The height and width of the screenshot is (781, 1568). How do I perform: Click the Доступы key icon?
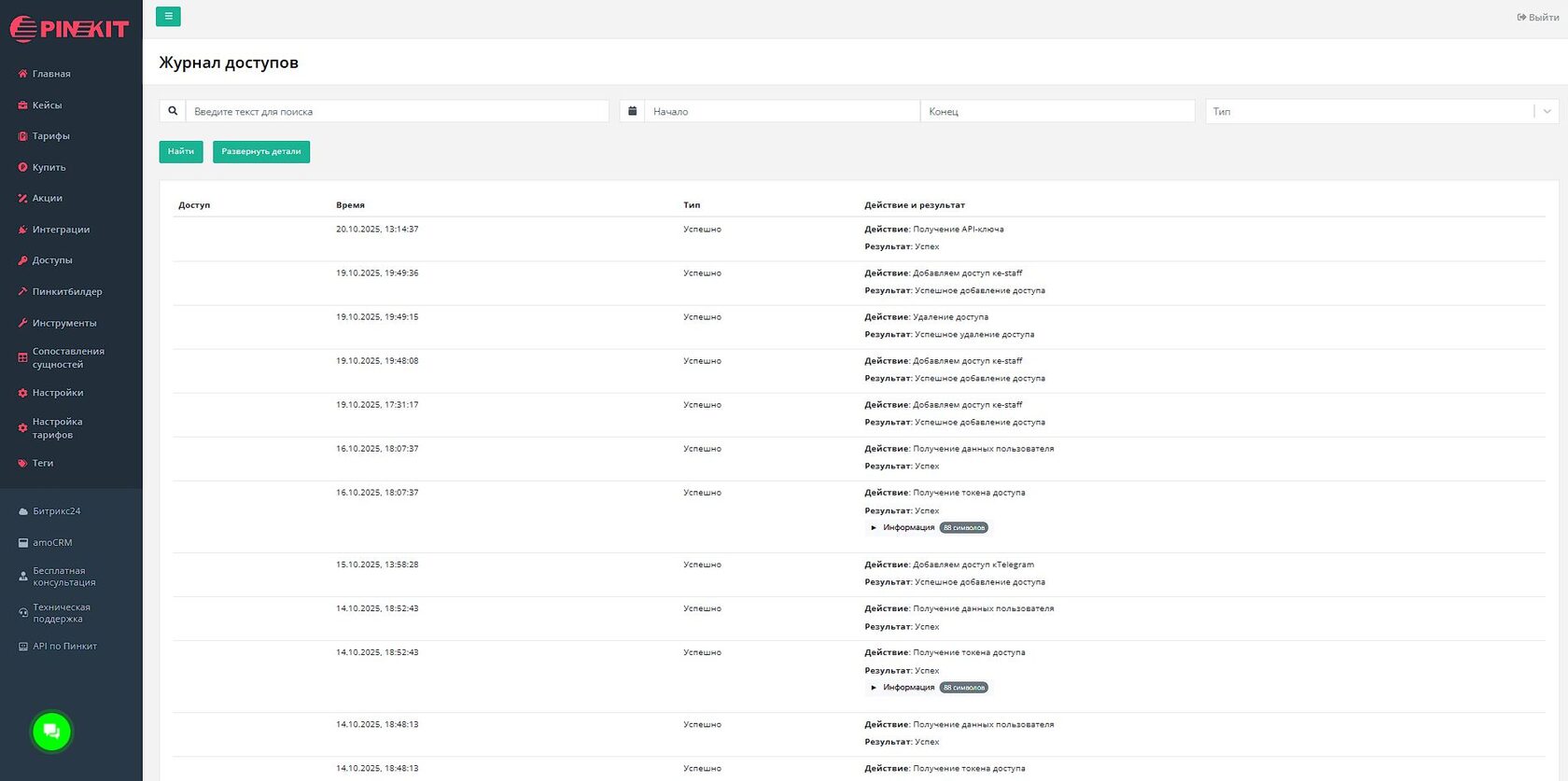click(x=23, y=260)
